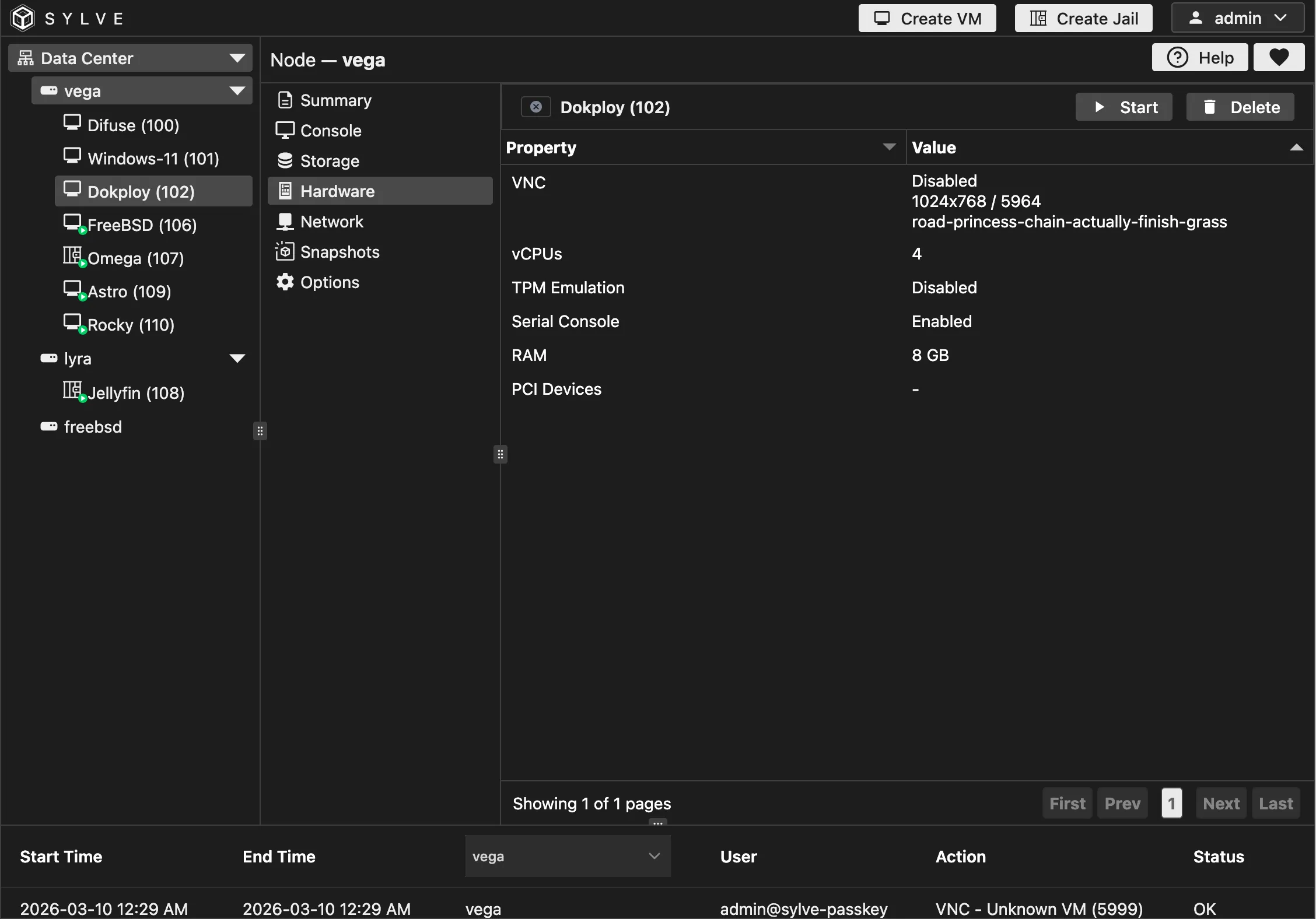Switch to the Network tab
This screenshot has width=1316, height=919.
click(x=331, y=222)
